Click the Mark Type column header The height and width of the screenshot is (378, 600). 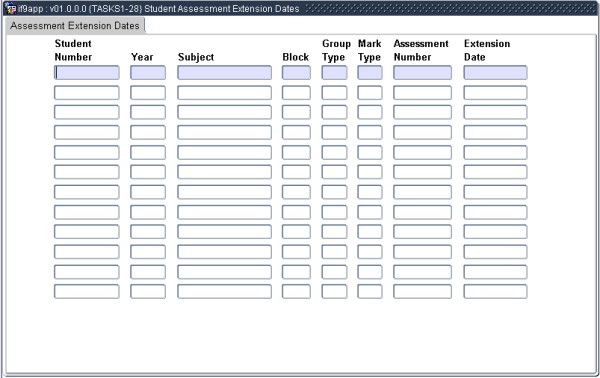pyautogui.click(x=369, y=50)
